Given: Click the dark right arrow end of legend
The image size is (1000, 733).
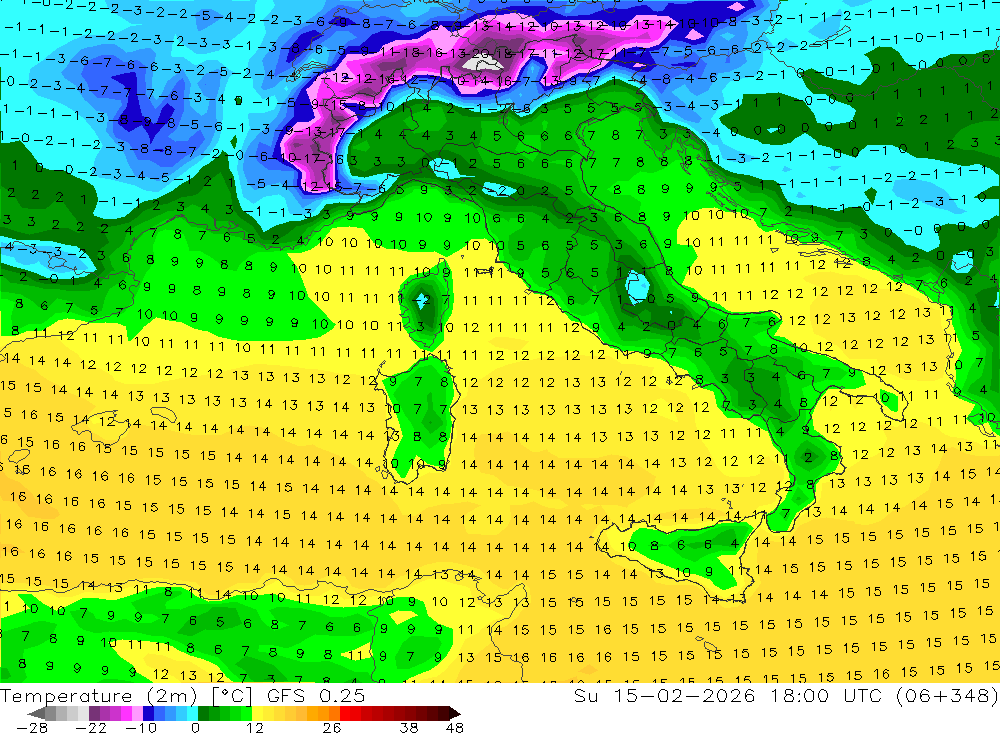Looking at the screenshot, I should coord(455,714).
